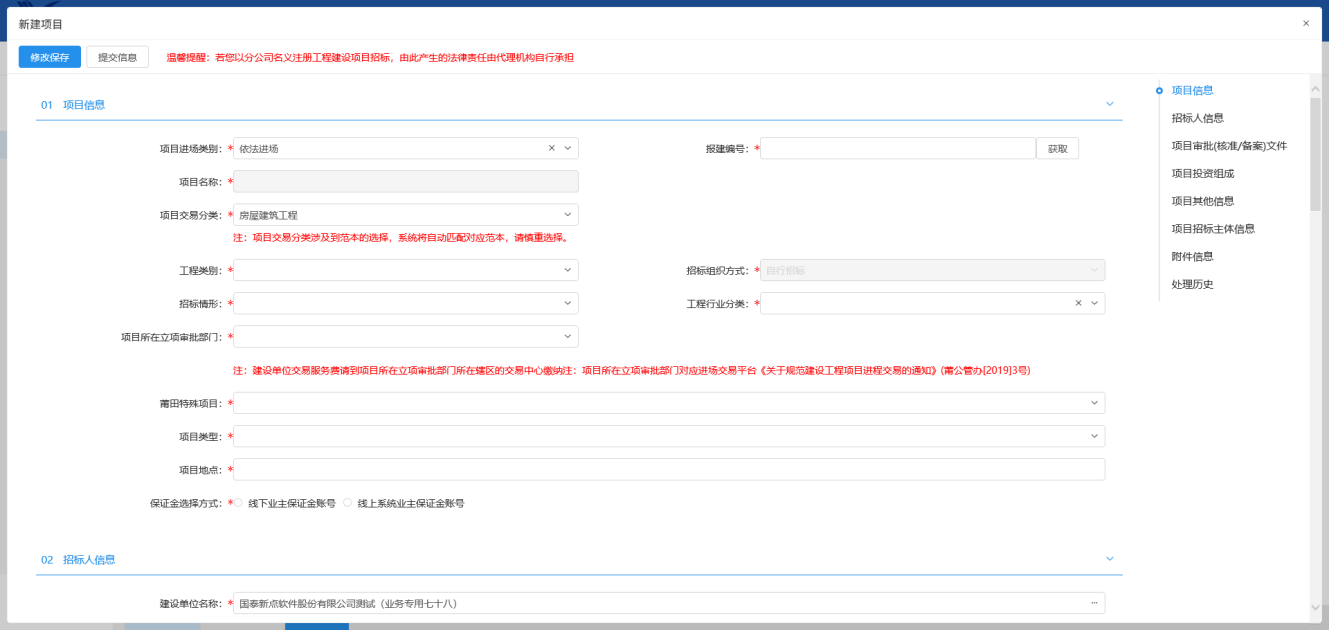Collapse the 02 招标人信息 section chevron

1109,559
